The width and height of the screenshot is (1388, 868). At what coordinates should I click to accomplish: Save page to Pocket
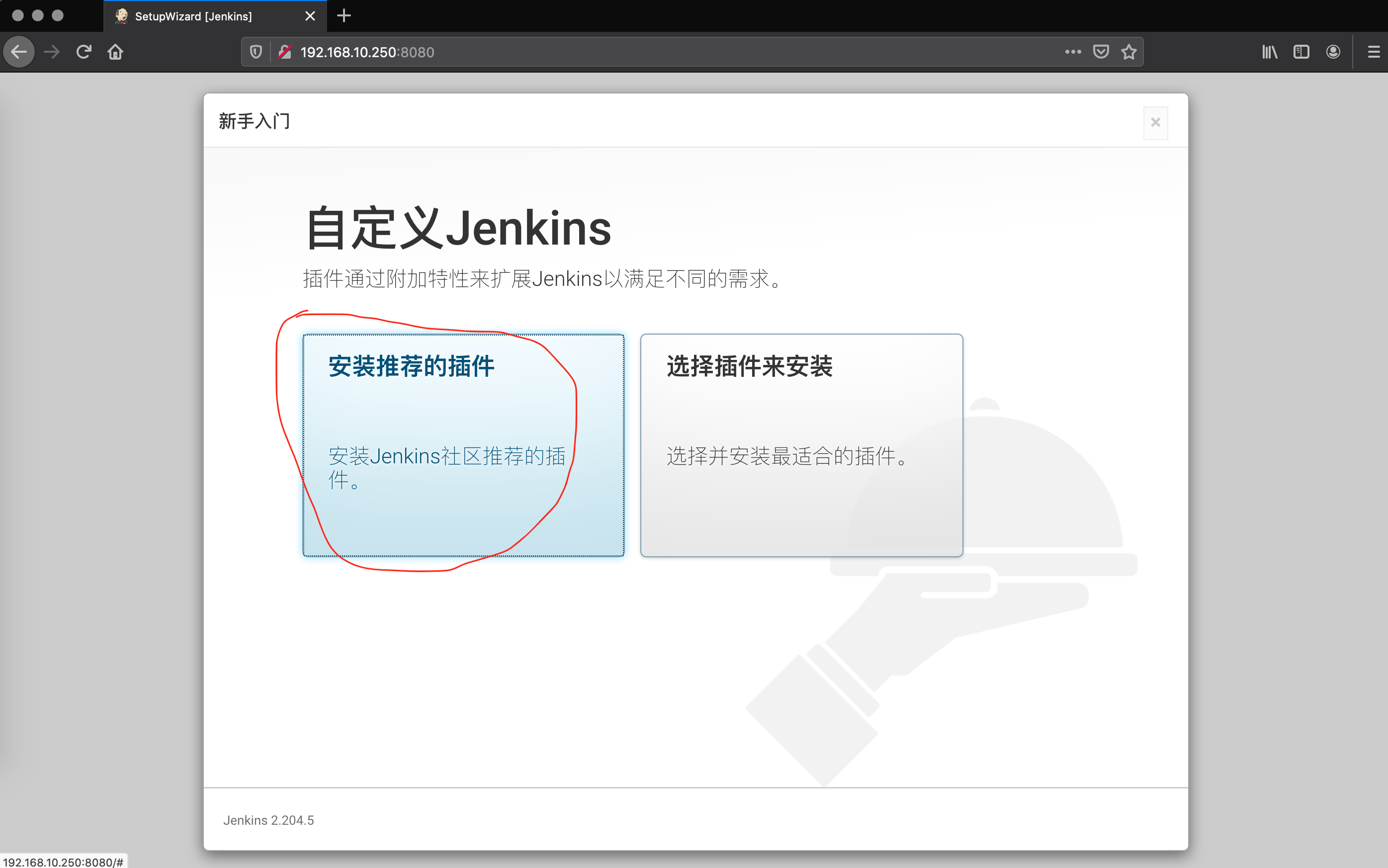click(1101, 52)
